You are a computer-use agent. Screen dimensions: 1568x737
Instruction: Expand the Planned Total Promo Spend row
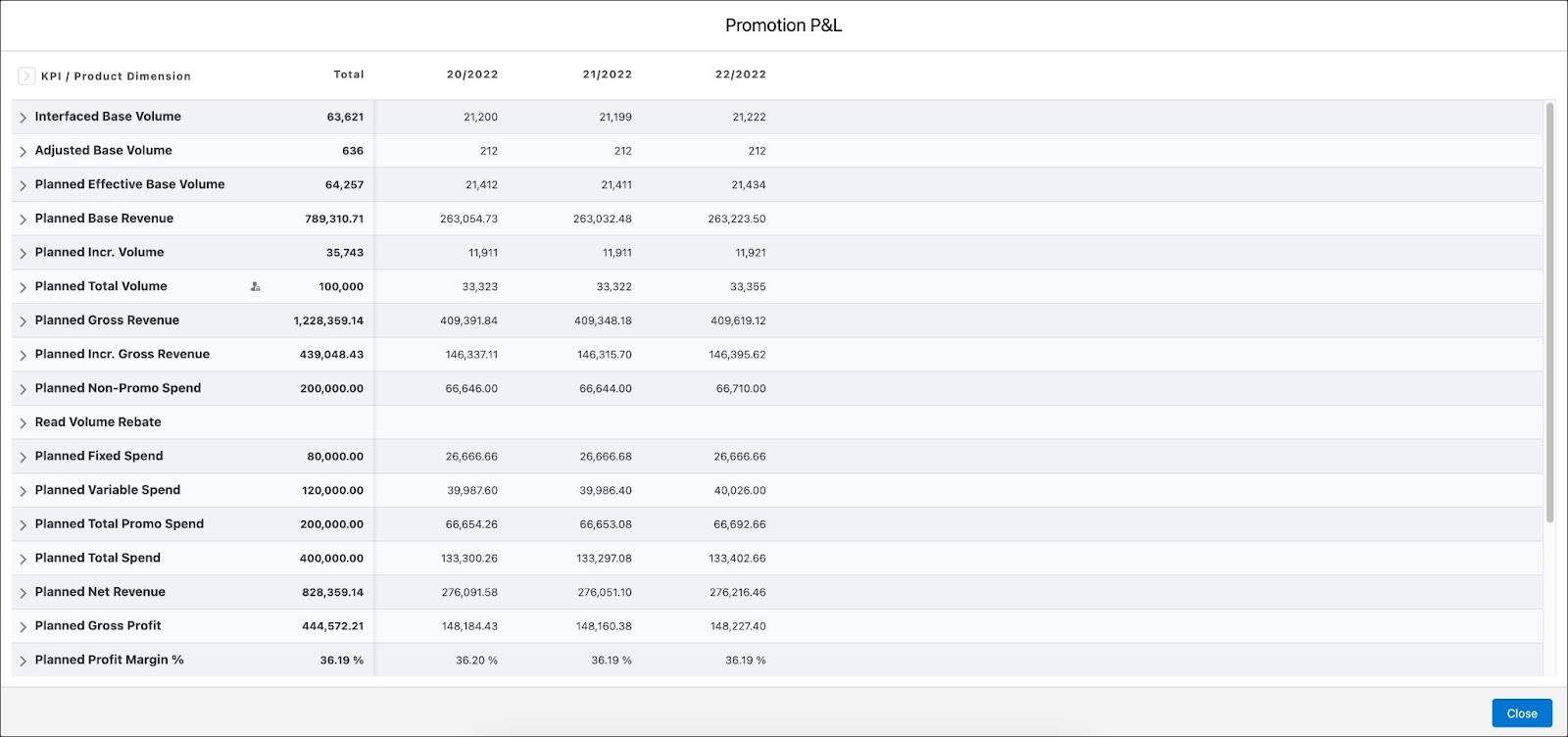tap(23, 525)
